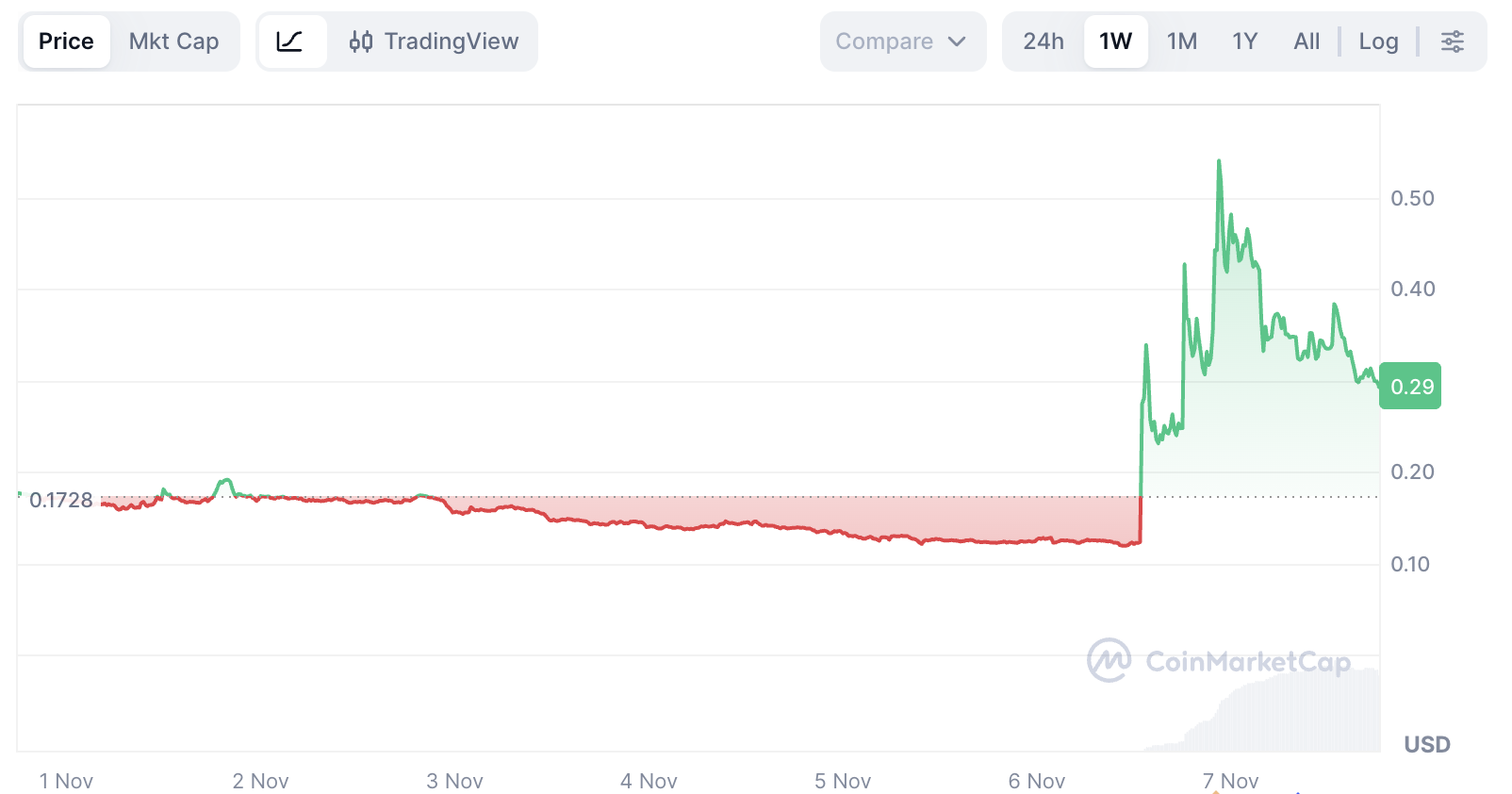Click the 7 Nov axis label
The image size is (1512, 794).
click(1231, 780)
